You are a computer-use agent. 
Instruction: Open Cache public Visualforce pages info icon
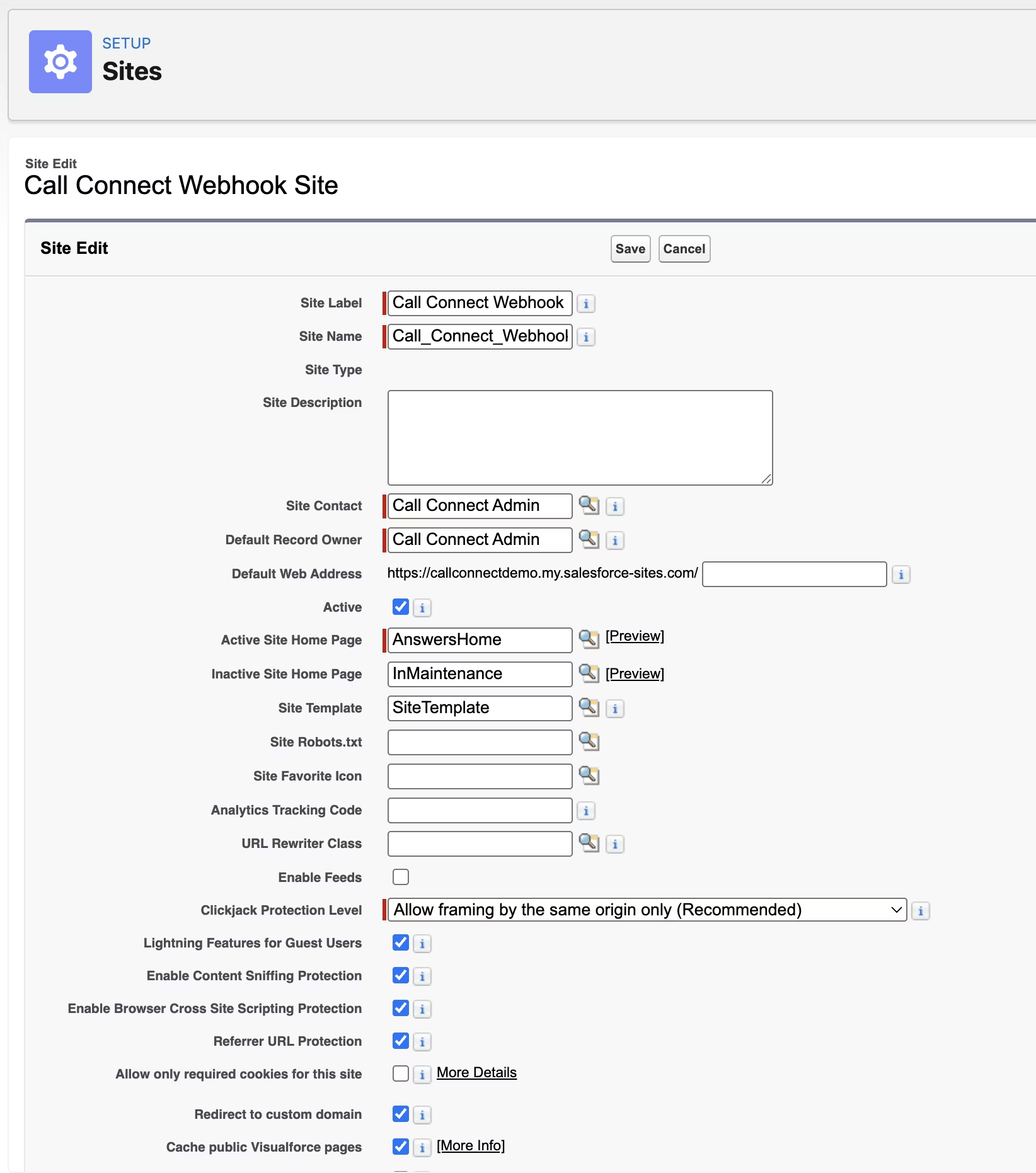[422, 1148]
